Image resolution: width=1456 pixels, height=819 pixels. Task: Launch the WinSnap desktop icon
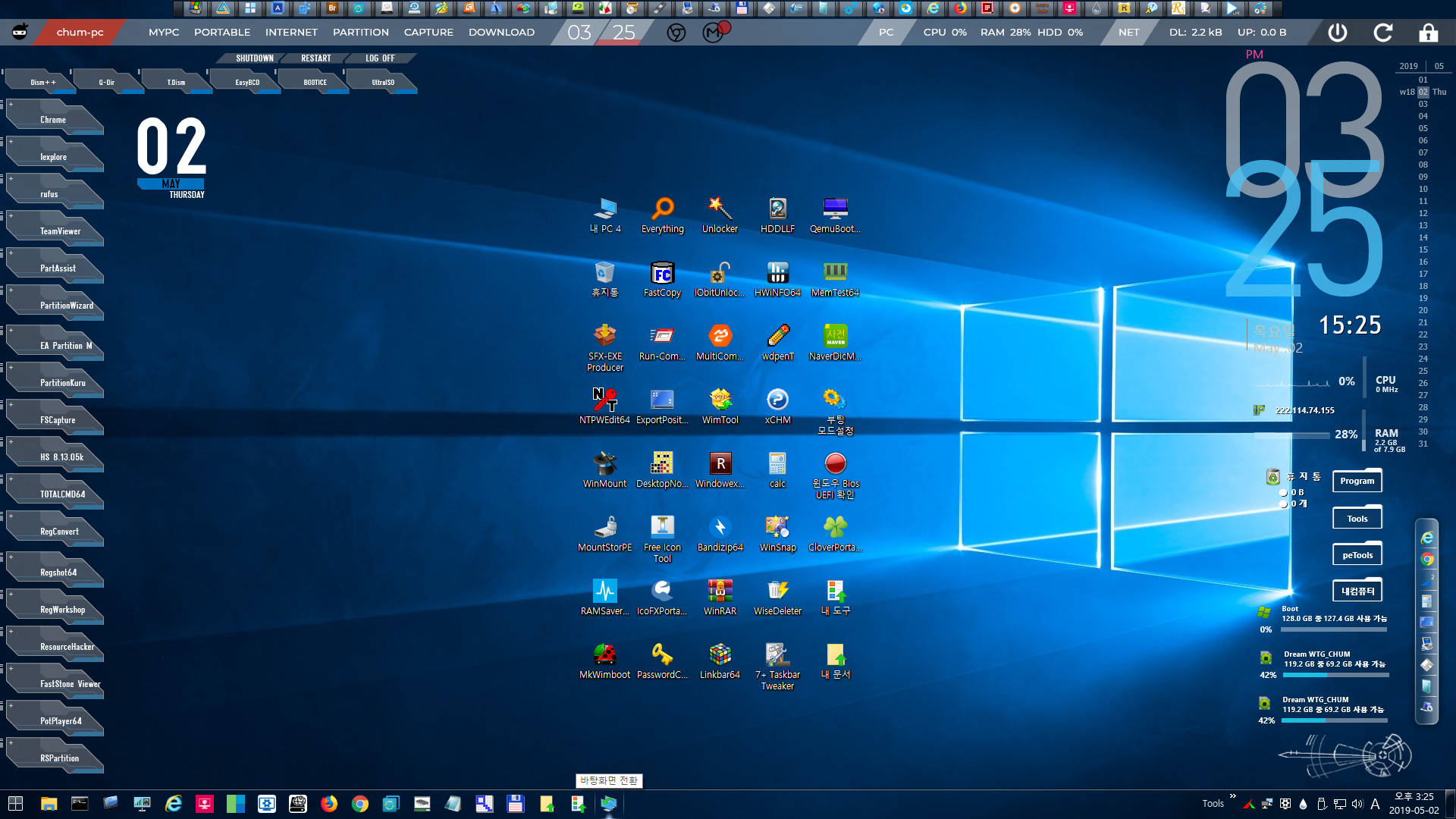click(777, 534)
